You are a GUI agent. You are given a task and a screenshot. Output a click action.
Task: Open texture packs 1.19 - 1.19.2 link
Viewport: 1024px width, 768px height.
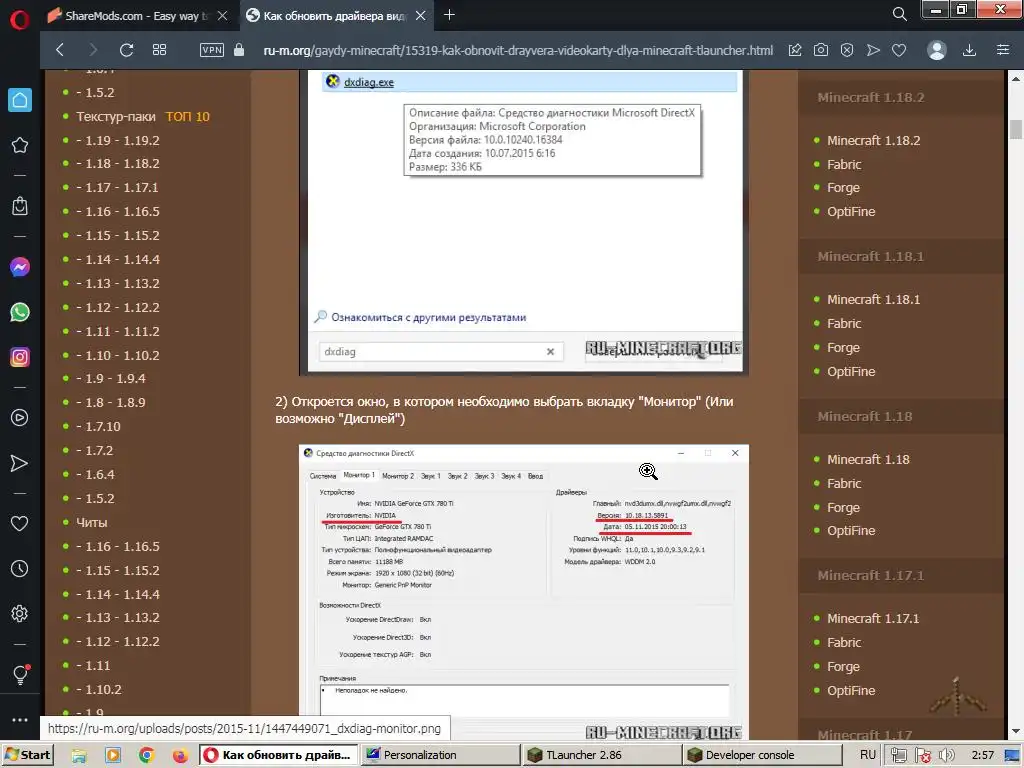pyautogui.click(x=118, y=140)
